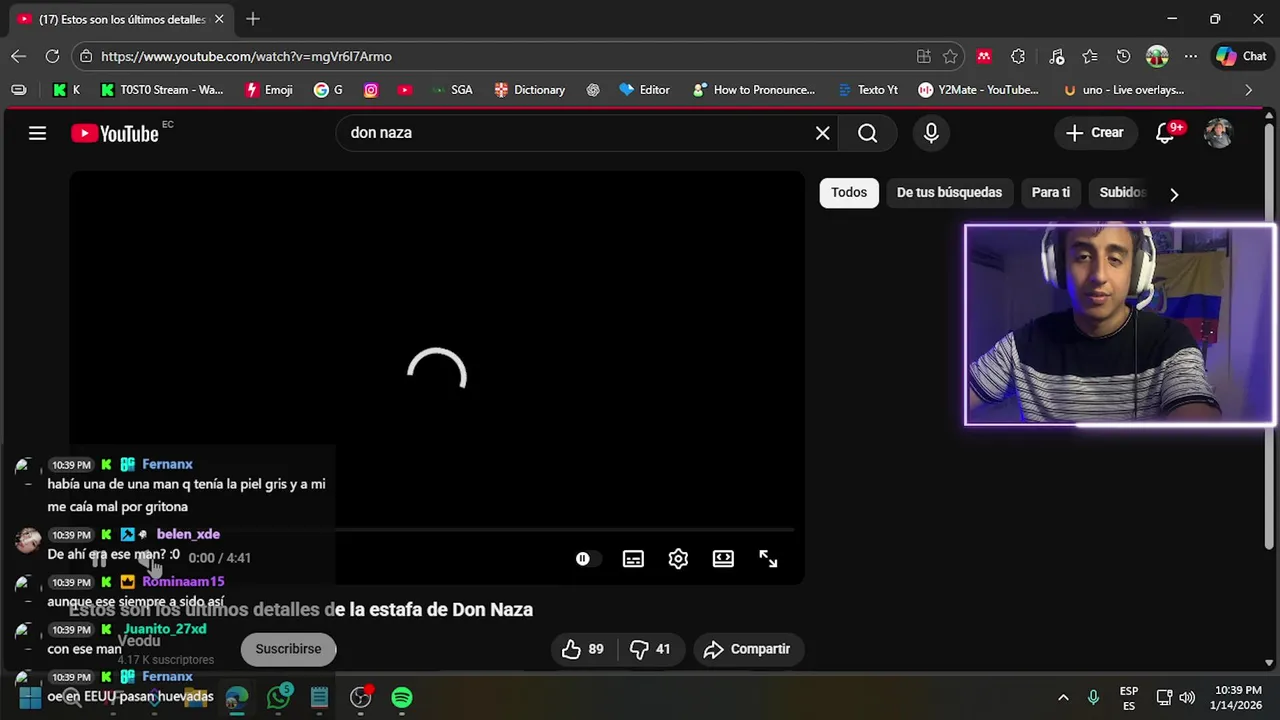Open the Instagram bookmark icon
The height and width of the screenshot is (720, 1280).
click(371, 90)
